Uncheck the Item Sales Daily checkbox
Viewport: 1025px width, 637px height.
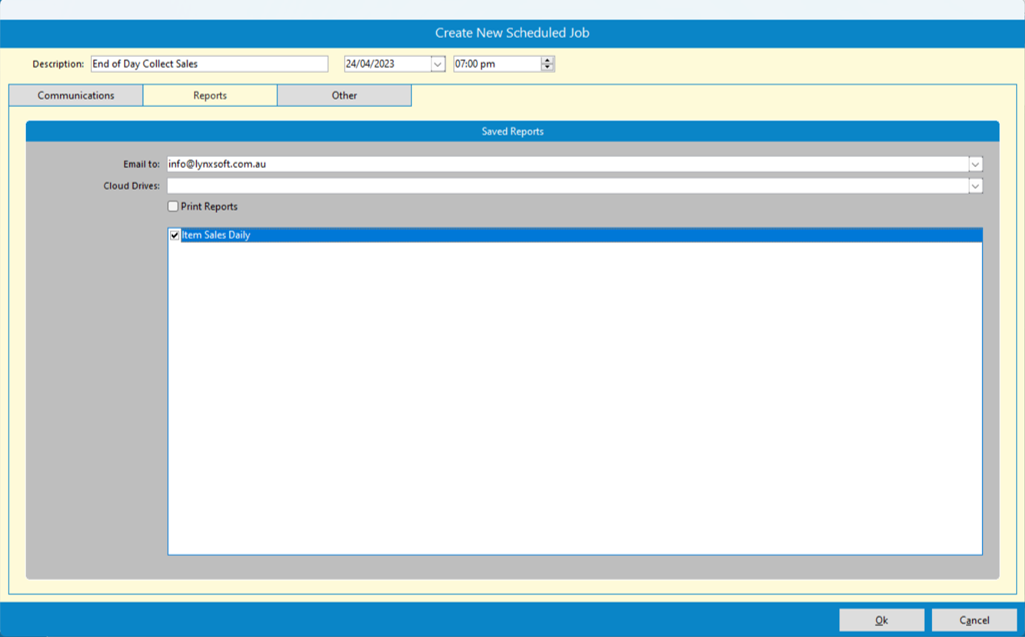175,236
